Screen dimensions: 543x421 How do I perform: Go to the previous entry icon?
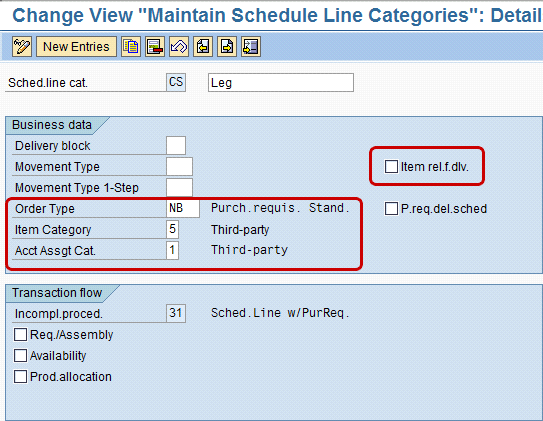coord(203,46)
